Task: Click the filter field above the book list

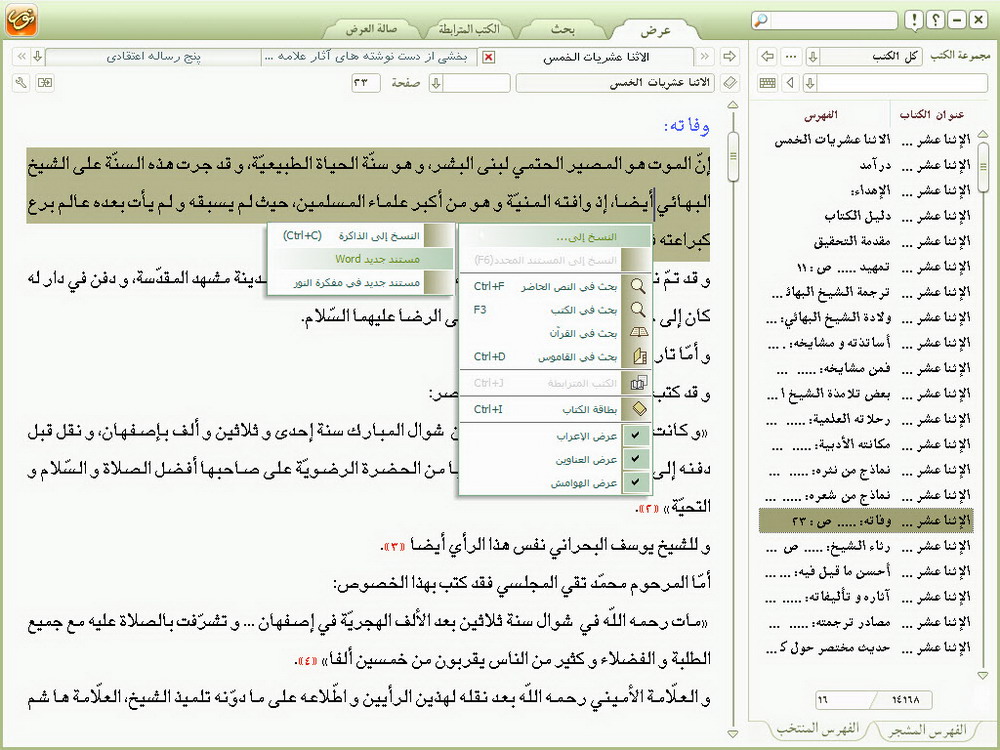Action: point(902,83)
